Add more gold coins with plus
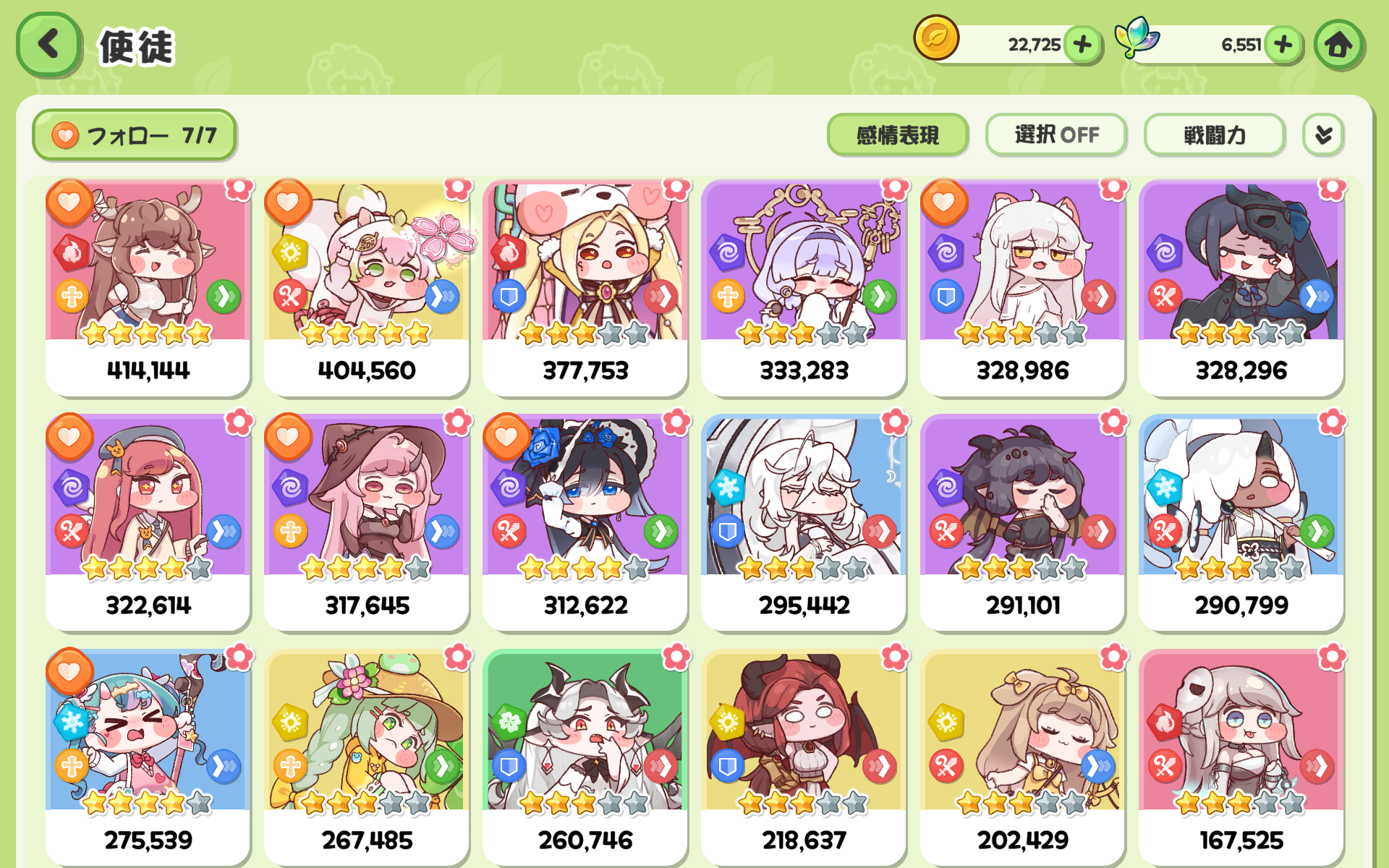The width and height of the screenshot is (1389, 868). [1082, 45]
